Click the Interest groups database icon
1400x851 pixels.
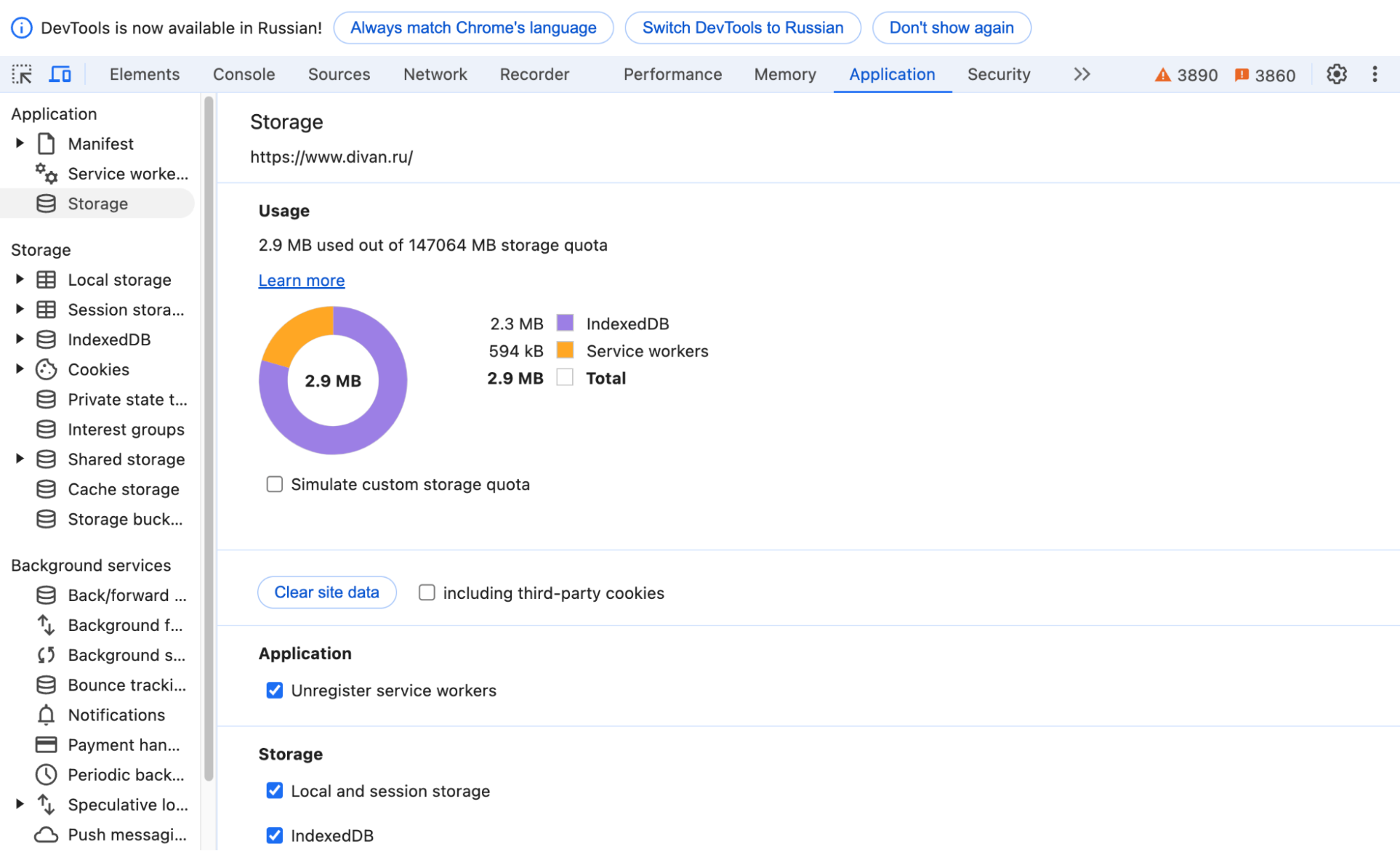tap(46, 429)
